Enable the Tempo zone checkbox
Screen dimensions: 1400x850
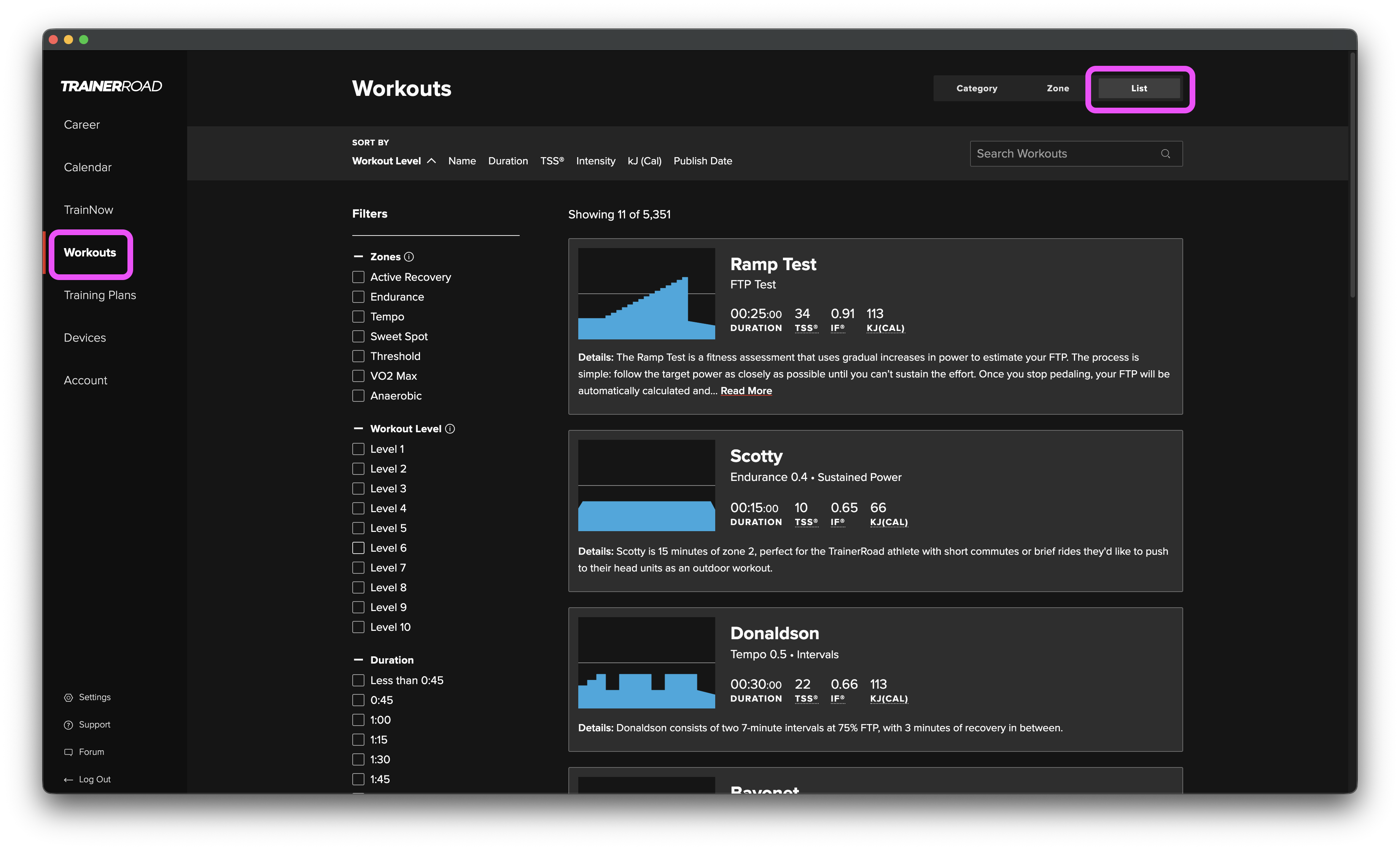pyautogui.click(x=358, y=317)
